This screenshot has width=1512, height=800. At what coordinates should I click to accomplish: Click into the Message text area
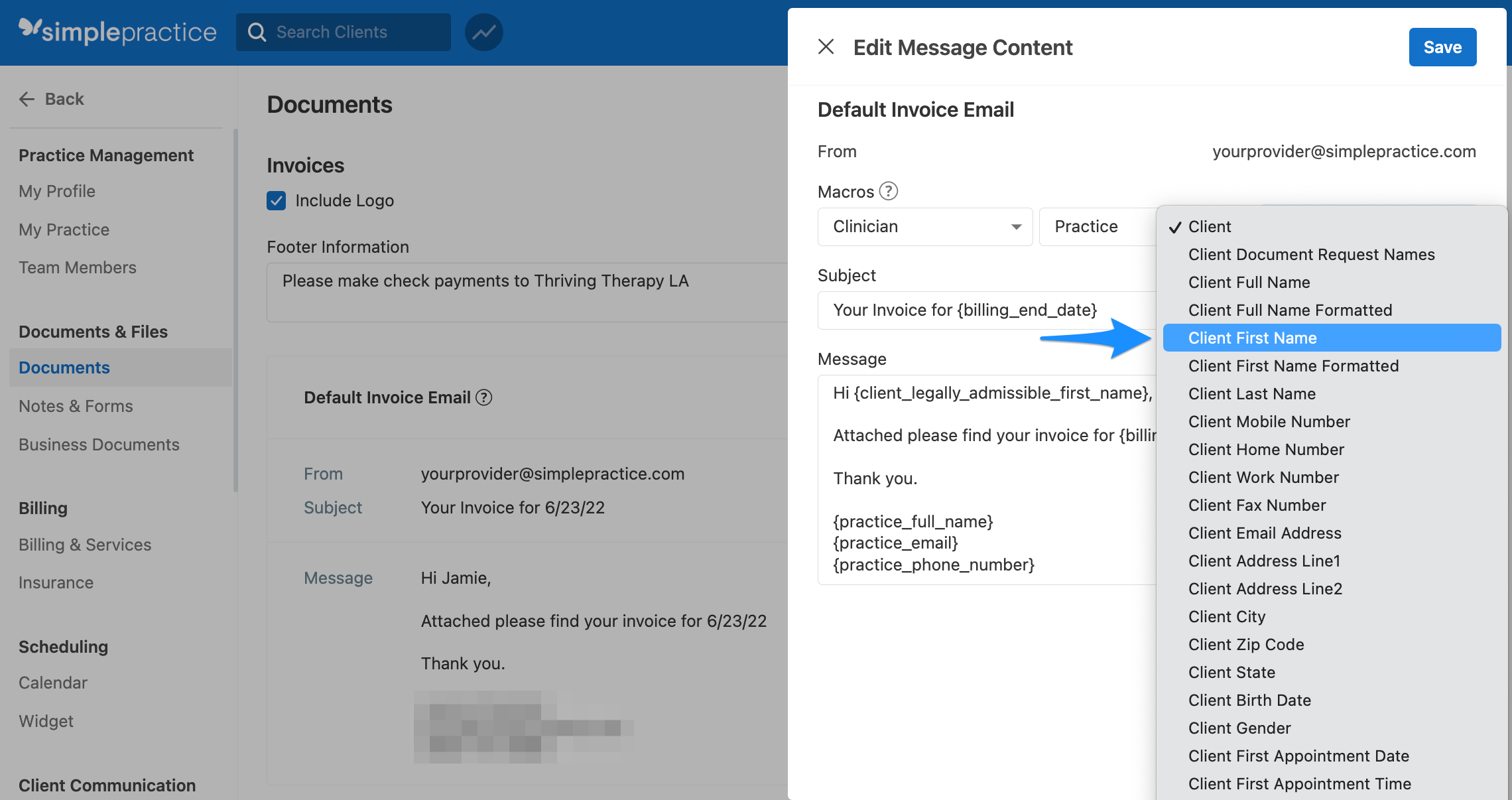pos(987,480)
